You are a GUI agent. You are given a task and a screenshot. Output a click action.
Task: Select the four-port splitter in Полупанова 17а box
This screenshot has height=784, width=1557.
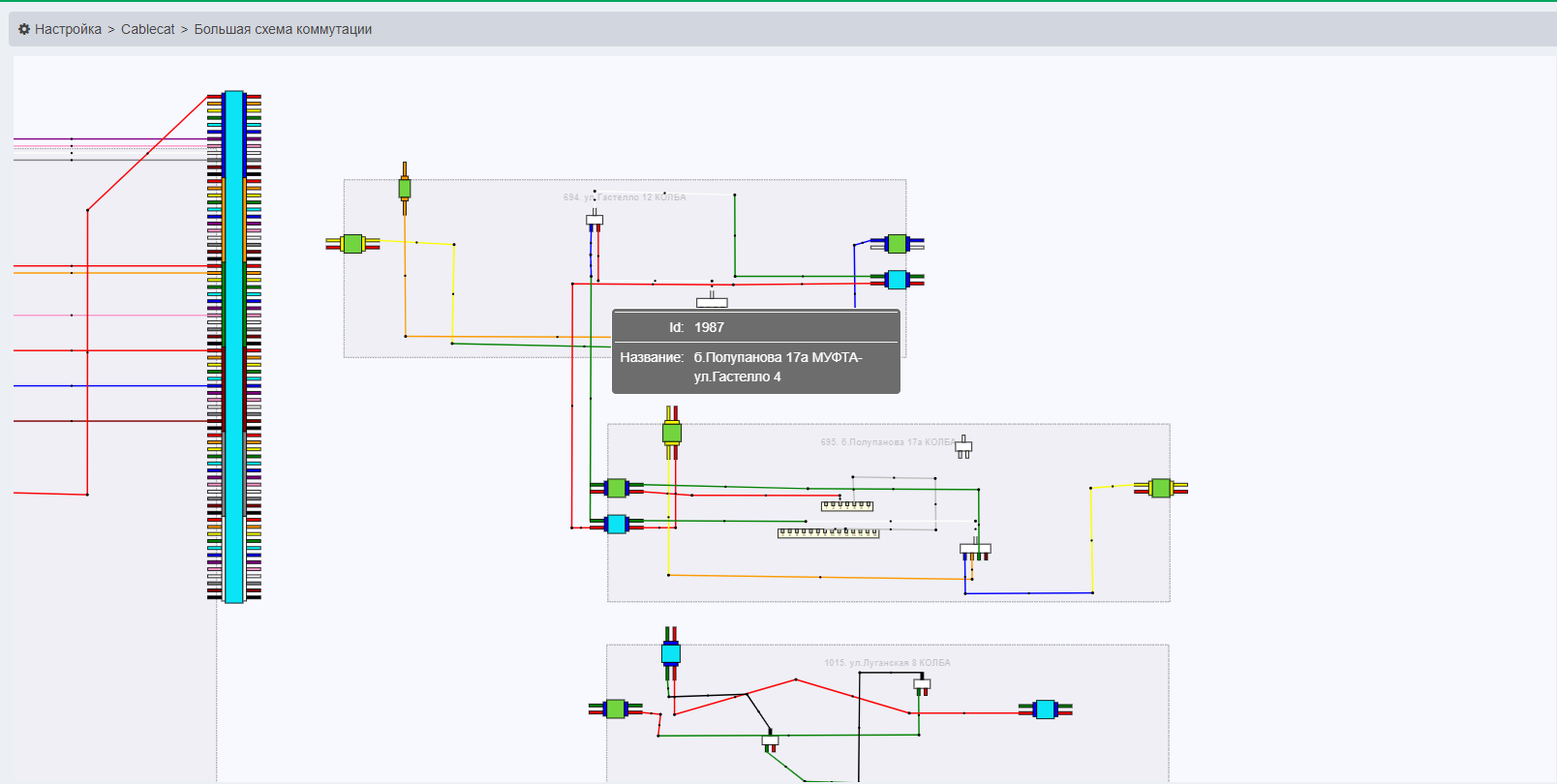975,549
